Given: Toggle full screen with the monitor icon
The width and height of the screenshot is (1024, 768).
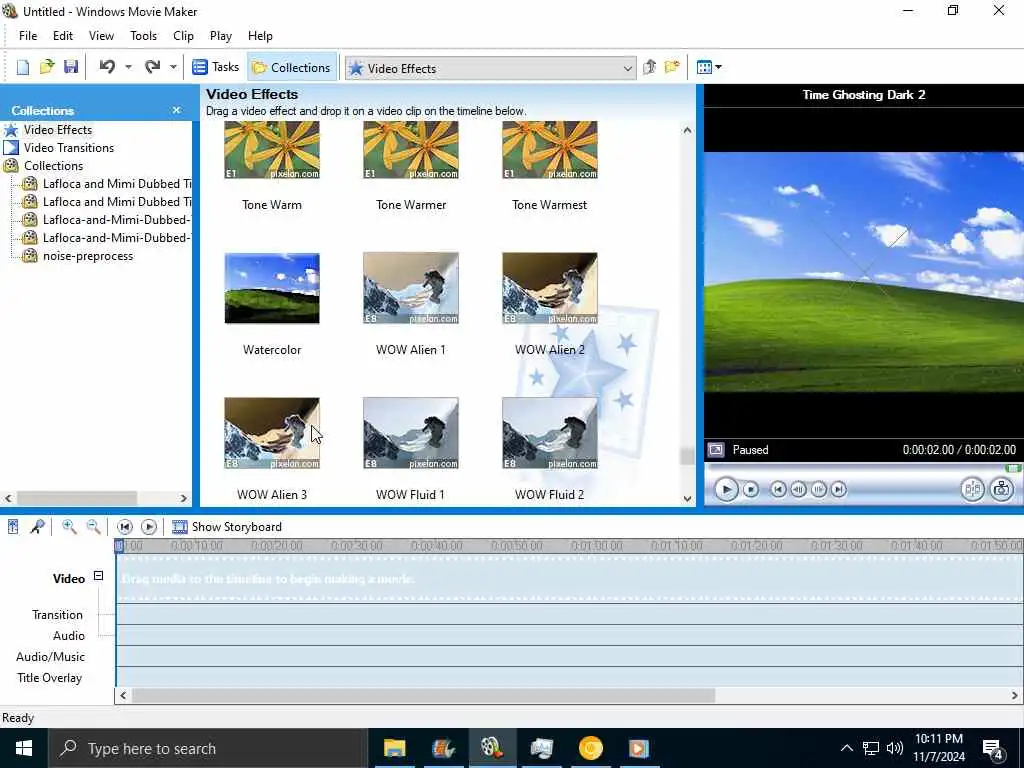Looking at the screenshot, I should 716,450.
